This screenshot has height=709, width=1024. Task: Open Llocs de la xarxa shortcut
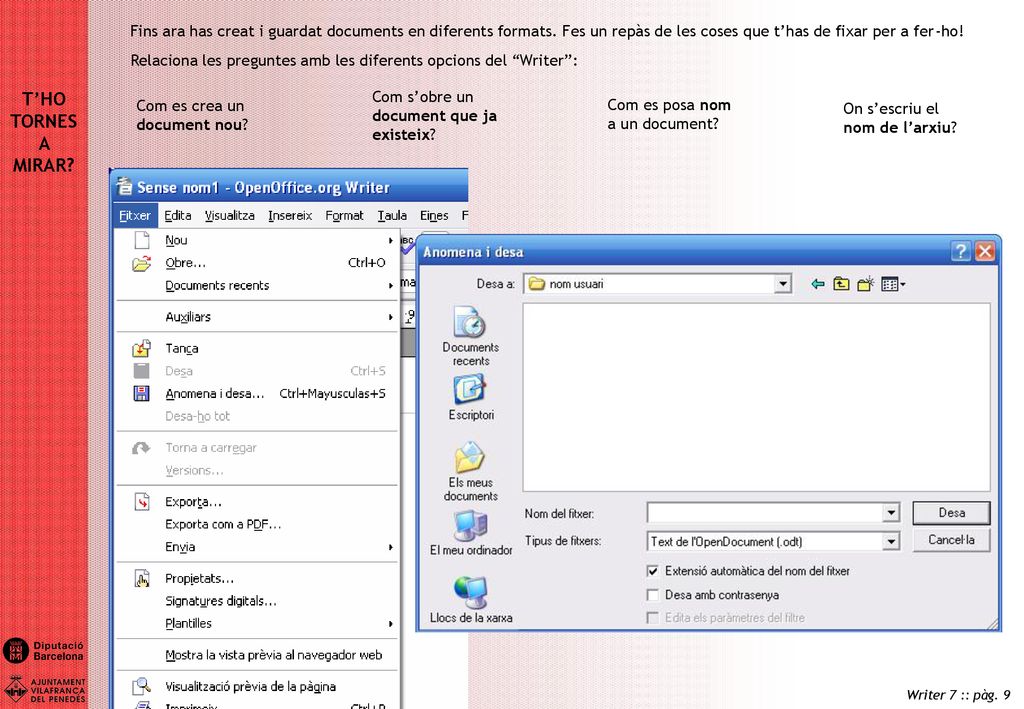point(470,599)
